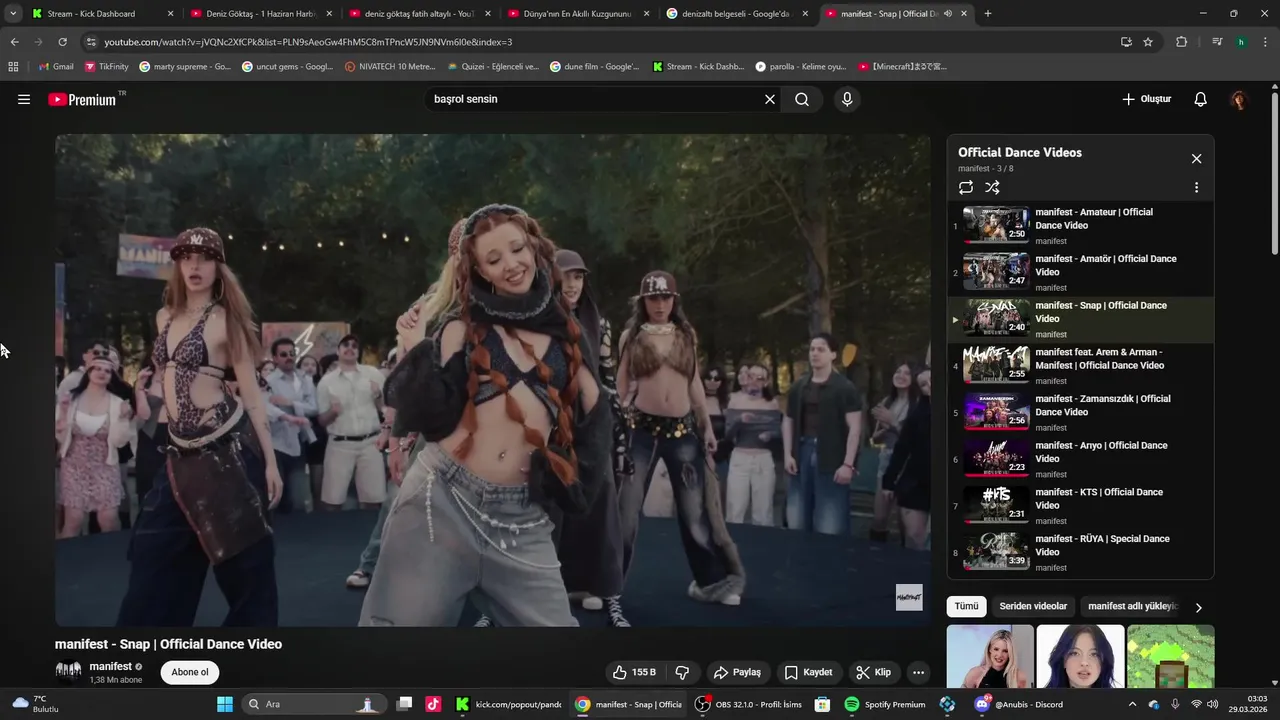
Task: Open the manifest channel name link
Action: (x=110, y=666)
